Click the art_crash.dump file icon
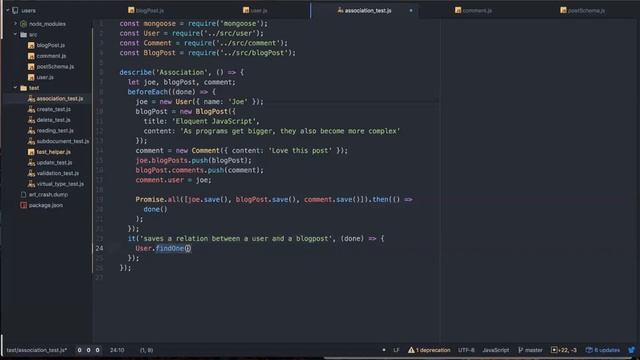This screenshot has width=640, height=360. (24, 195)
